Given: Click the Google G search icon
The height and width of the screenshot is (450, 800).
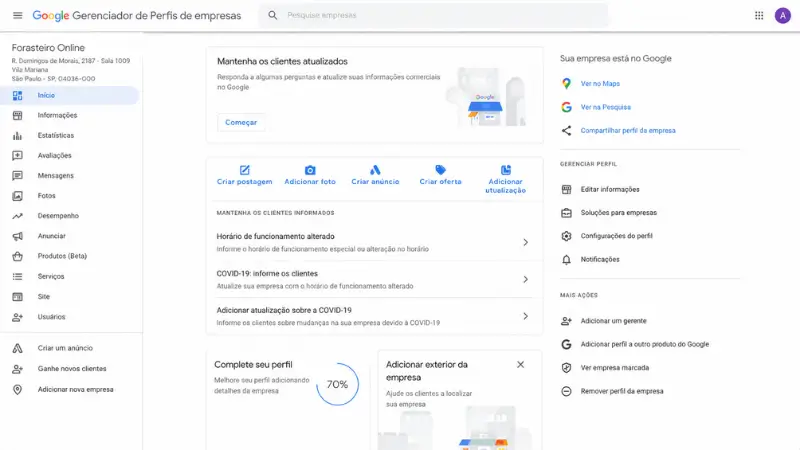Looking at the screenshot, I should click(x=566, y=107).
